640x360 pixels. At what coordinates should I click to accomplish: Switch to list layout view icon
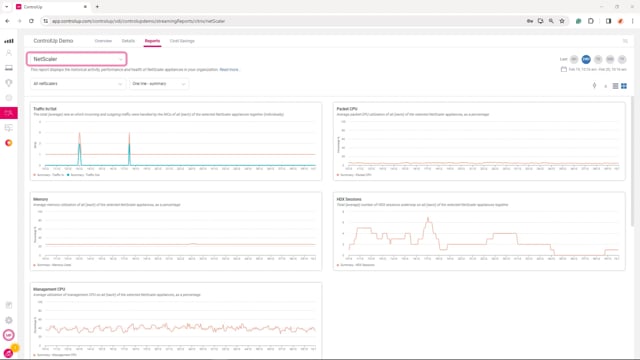pyautogui.click(x=615, y=86)
